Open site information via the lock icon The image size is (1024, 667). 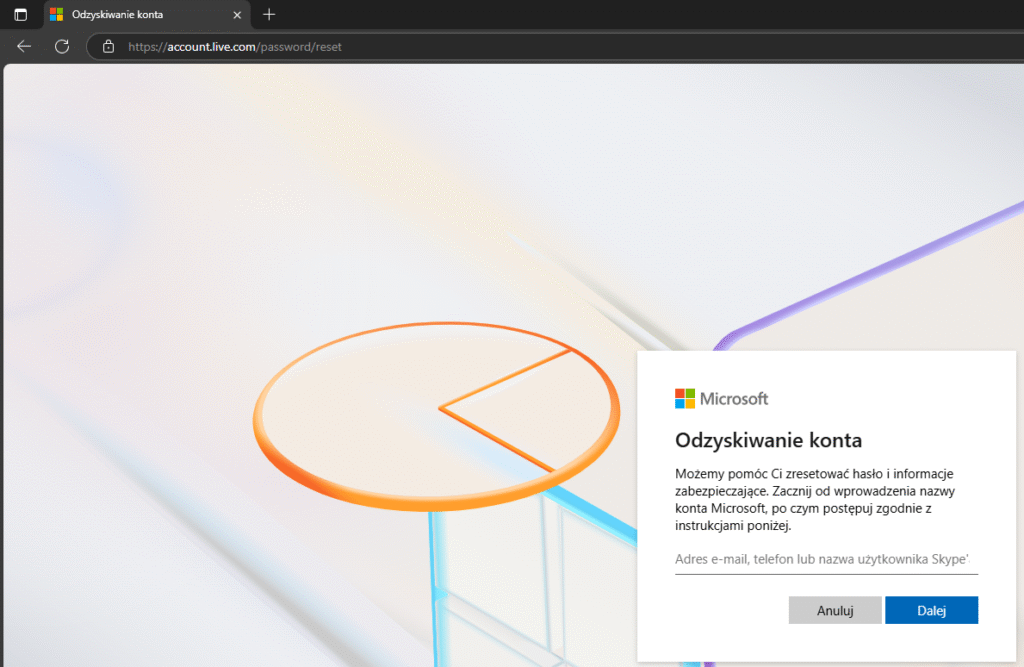107,46
